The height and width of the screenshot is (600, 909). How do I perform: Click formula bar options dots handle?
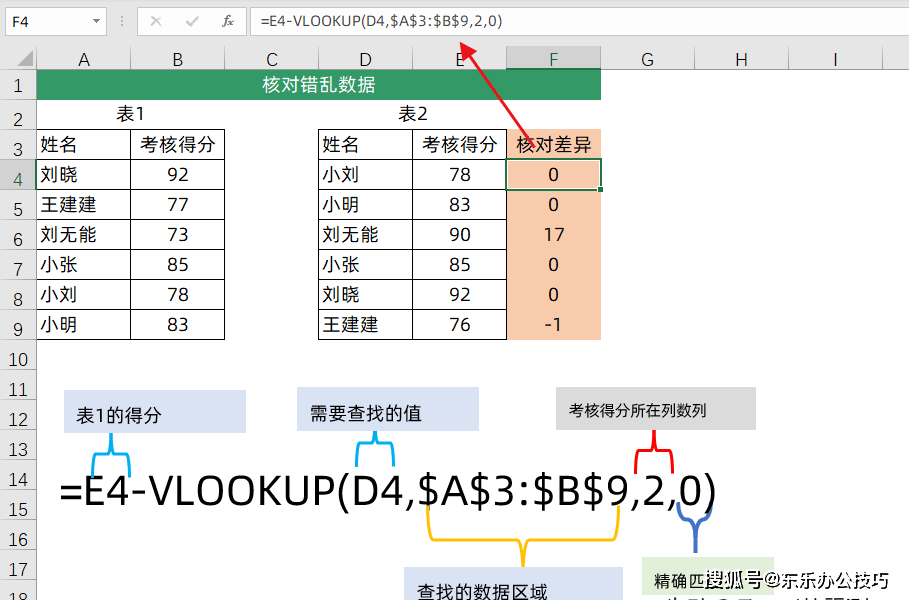tap(122, 21)
